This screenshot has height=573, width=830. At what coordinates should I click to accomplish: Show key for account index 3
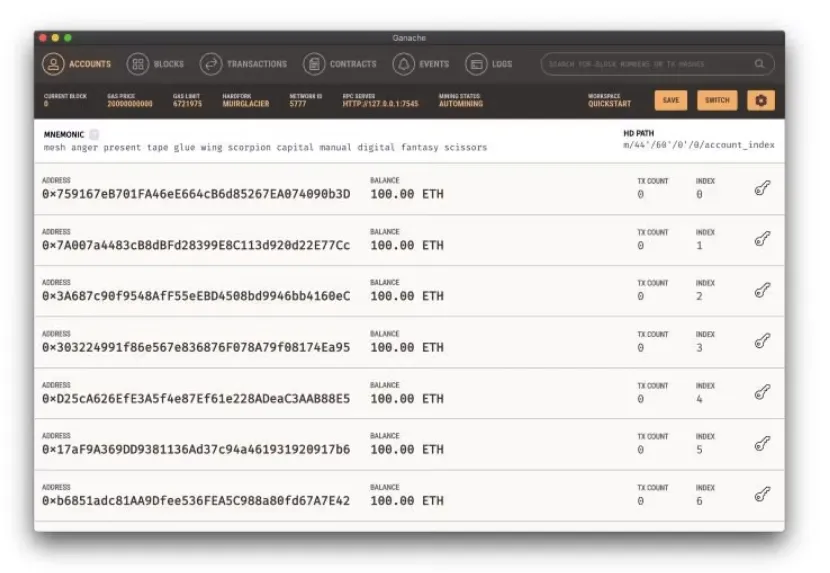[762, 341]
